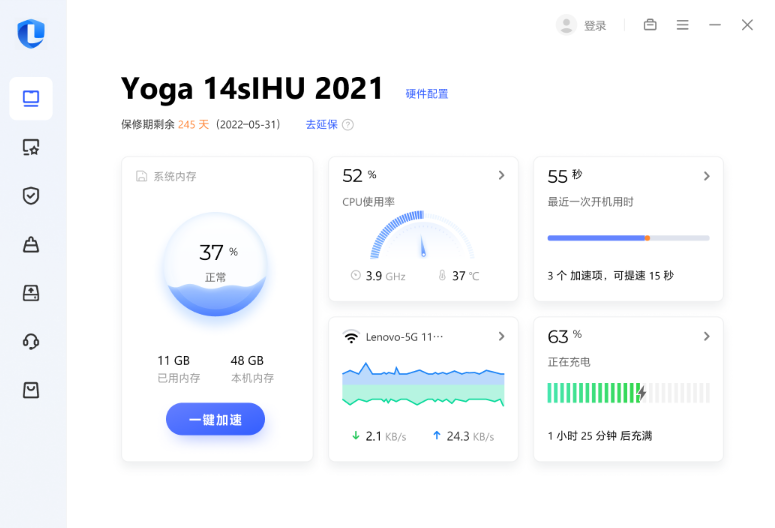Click the 63 % battery value
Screen dimensions: 775x528
click(565, 337)
